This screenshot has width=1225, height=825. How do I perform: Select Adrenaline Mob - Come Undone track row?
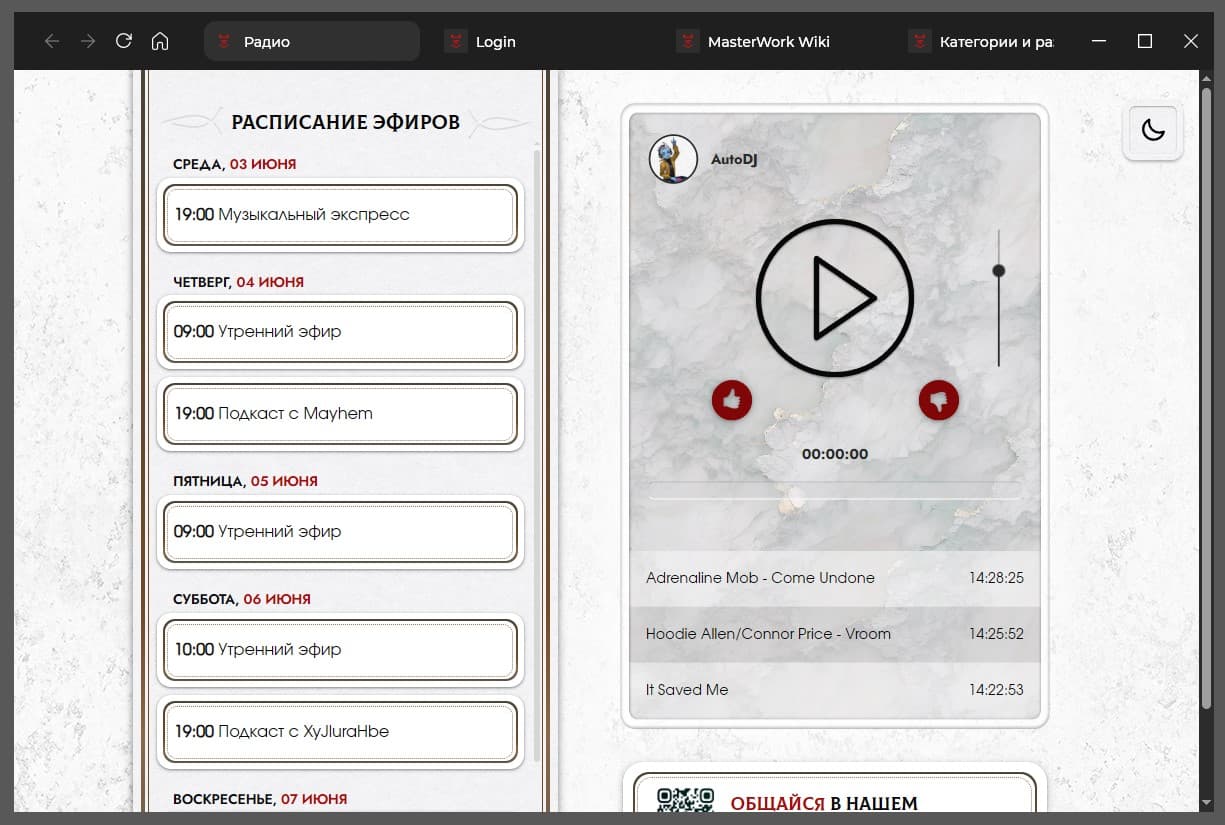click(835, 578)
